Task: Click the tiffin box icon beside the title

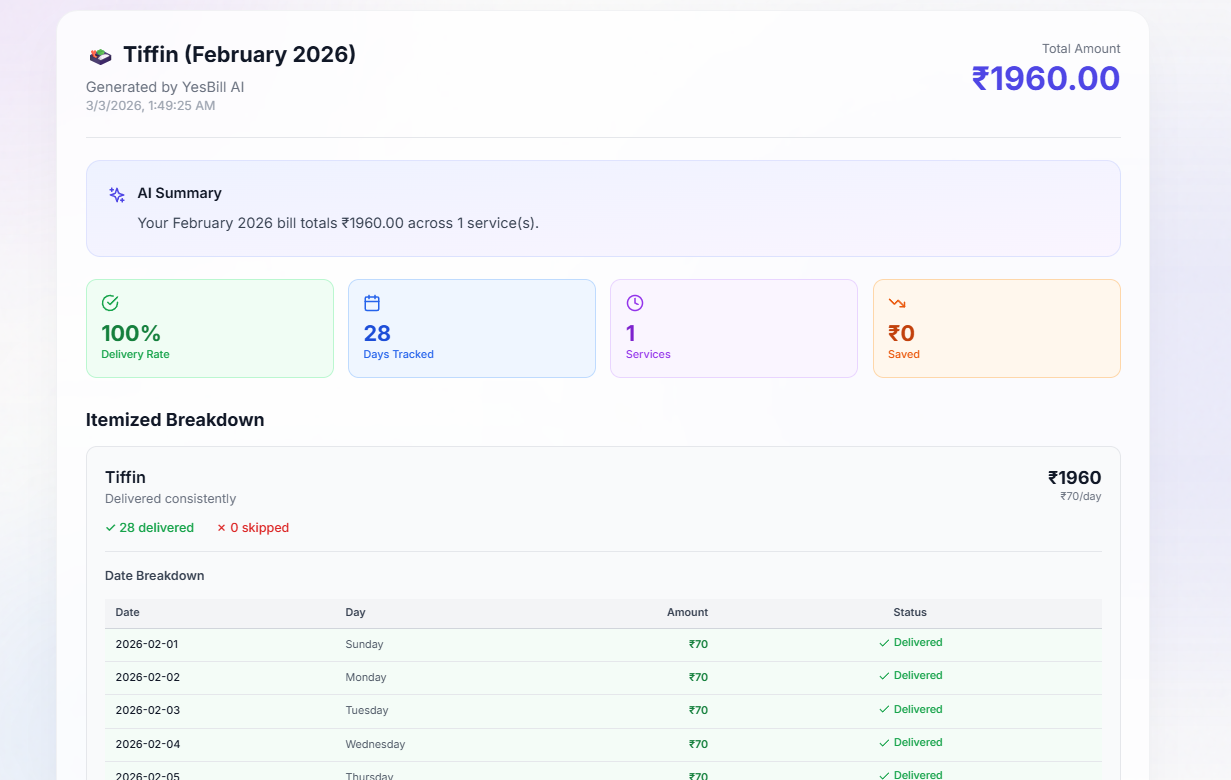Action: pos(100,56)
